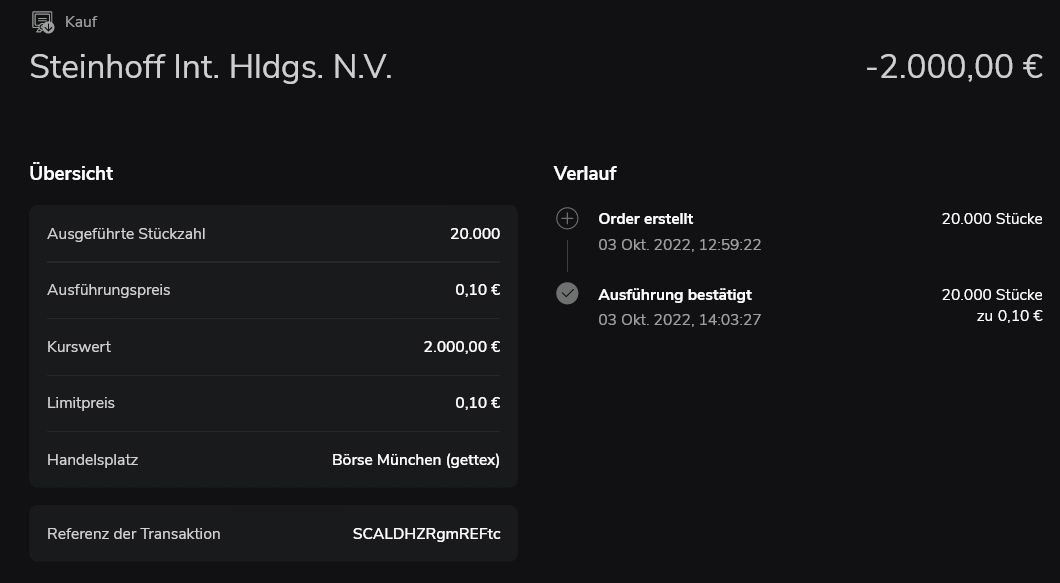Select the Steinhoff Int. Hldgs. N.V. title
Image resolution: width=1060 pixels, height=583 pixels.
coord(211,67)
